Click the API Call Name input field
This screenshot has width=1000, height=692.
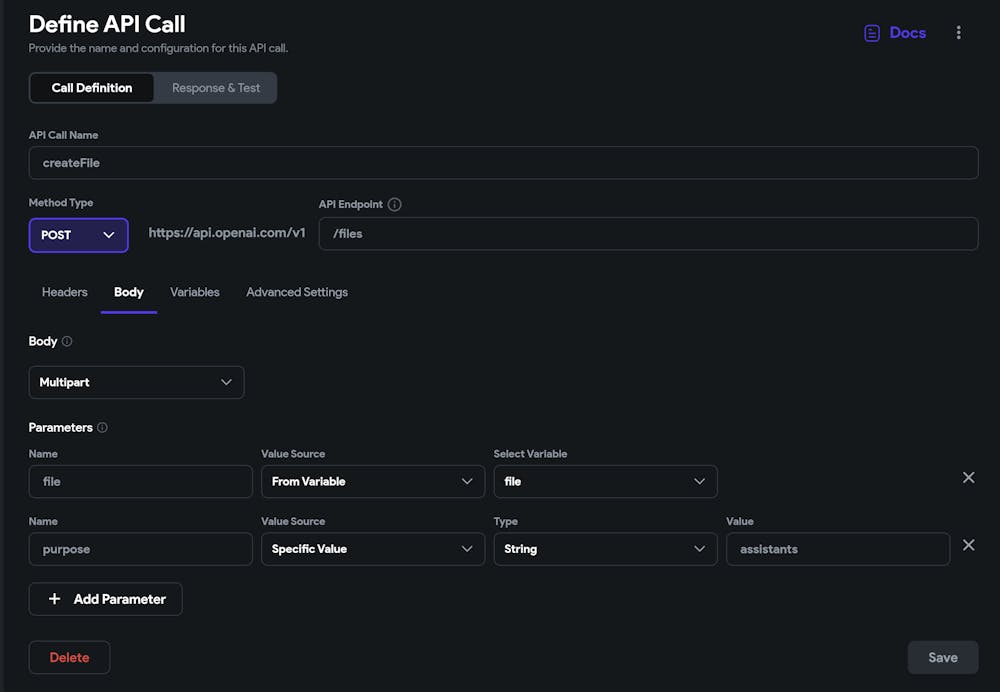tap(503, 163)
